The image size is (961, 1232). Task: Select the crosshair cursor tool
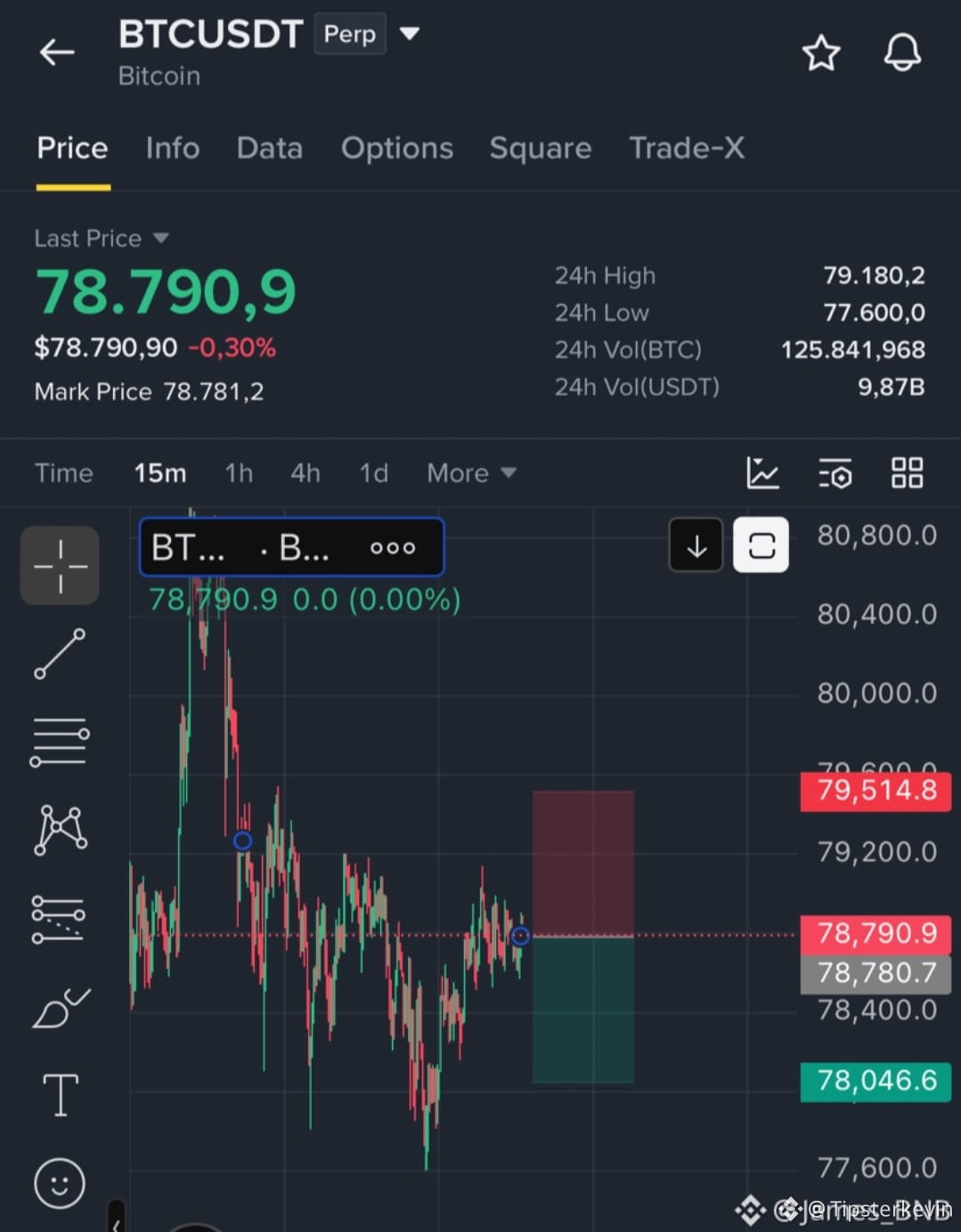click(x=60, y=566)
